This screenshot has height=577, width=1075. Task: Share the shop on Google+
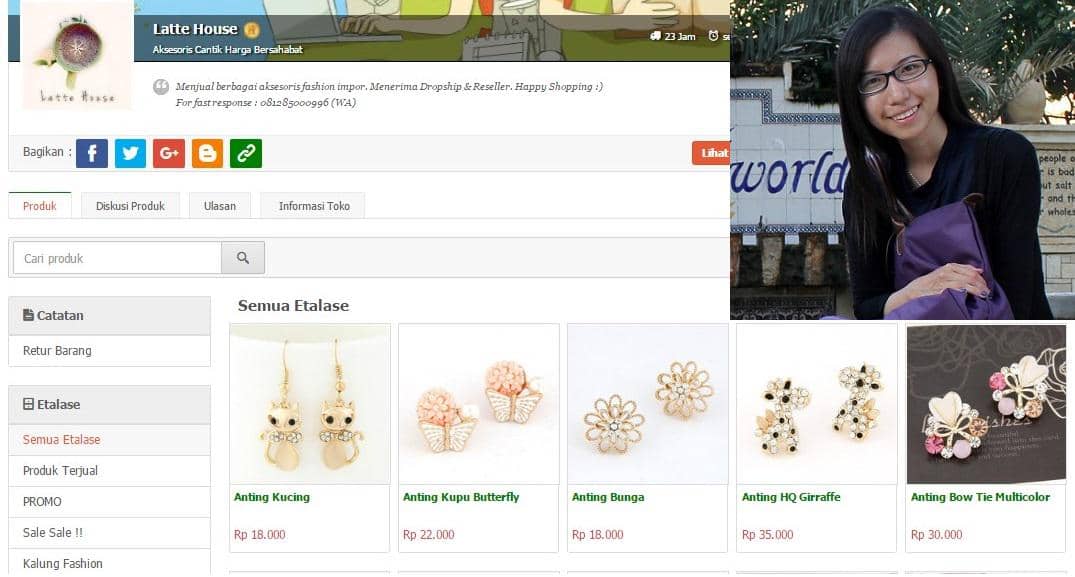pyautogui.click(x=168, y=153)
